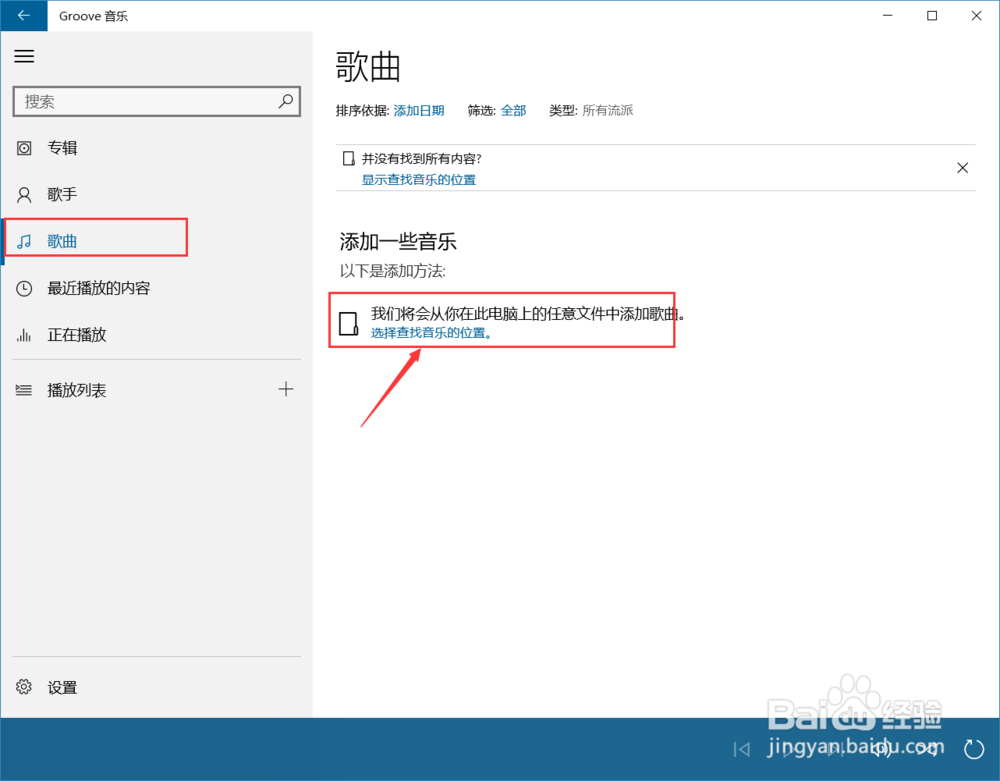Open 设置 settings
The image size is (1000, 781).
(x=156, y=687)
